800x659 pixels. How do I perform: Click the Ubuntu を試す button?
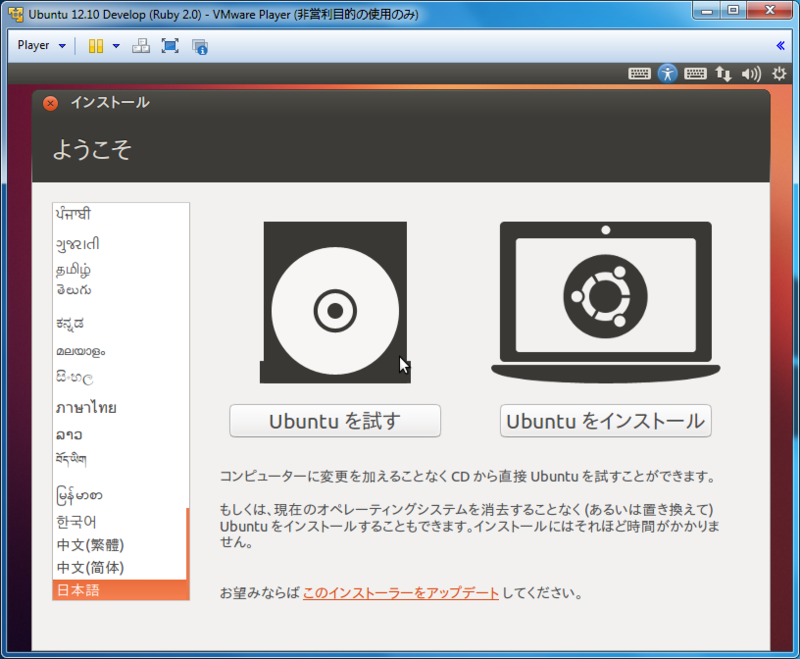[x=335, y=421]
